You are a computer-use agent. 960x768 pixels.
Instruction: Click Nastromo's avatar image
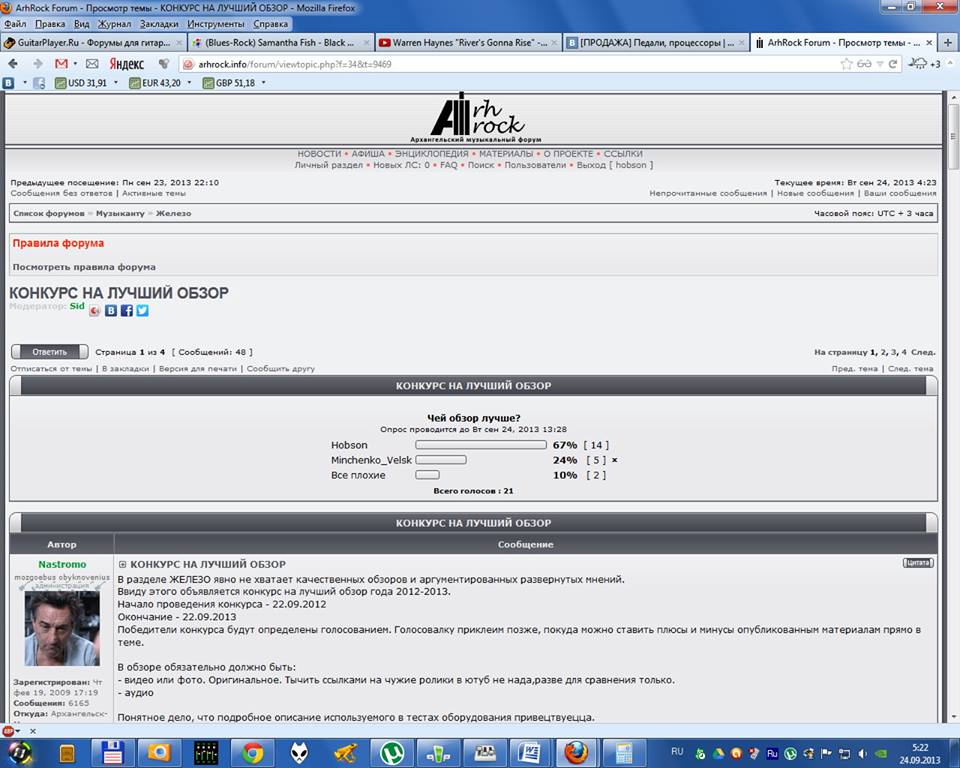(x=62, y=628)
